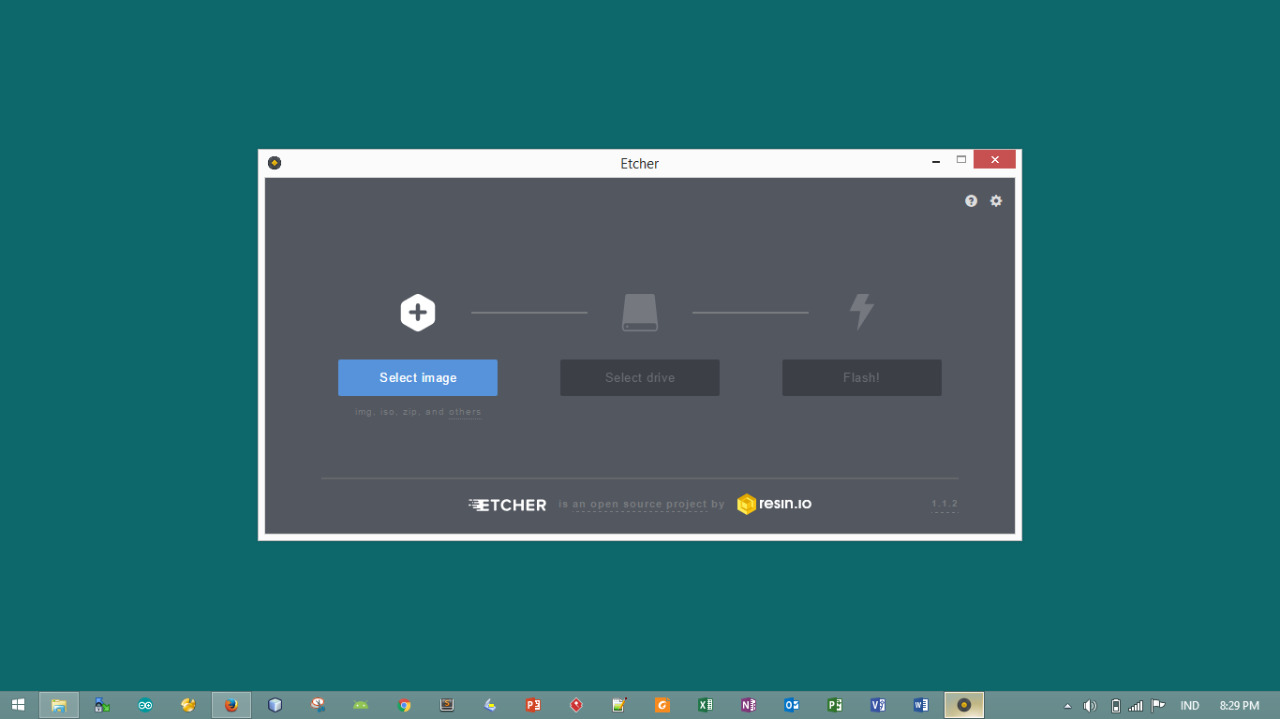Click the 1.1.2 version number link
1280x719 pixels.
pyautogui.click(x=944, y=504)
